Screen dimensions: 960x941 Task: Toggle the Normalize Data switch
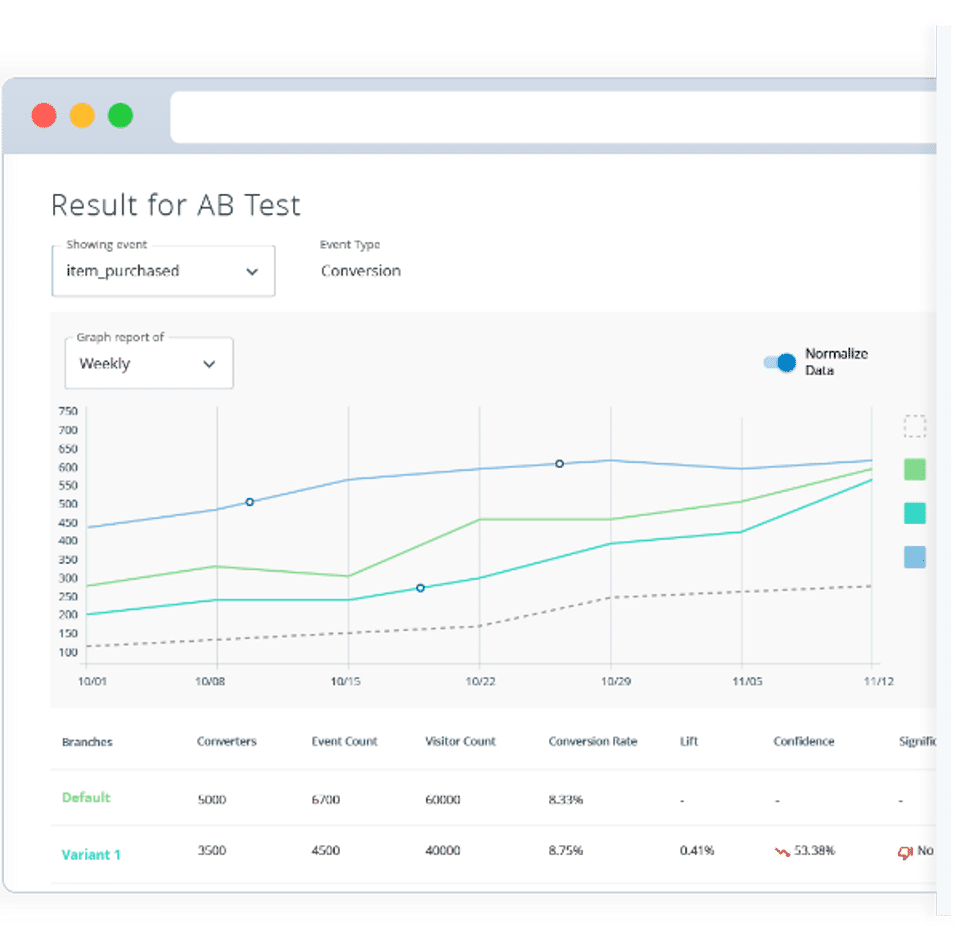coord(779,363)
